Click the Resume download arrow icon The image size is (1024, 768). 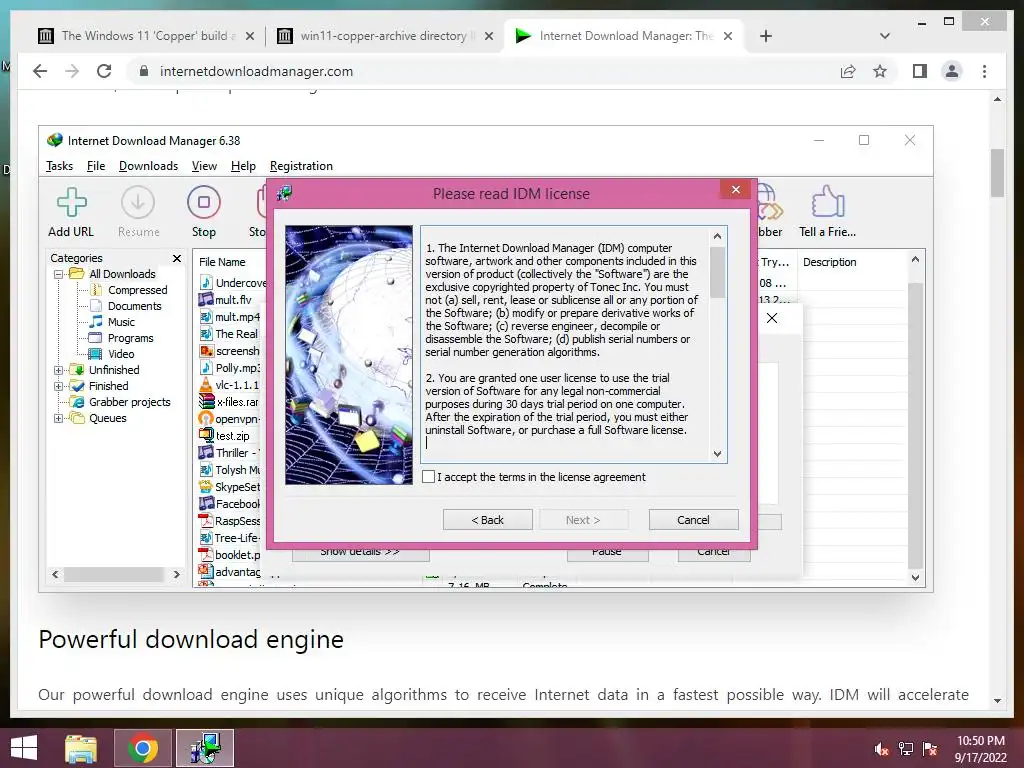(x=138, y=202)
